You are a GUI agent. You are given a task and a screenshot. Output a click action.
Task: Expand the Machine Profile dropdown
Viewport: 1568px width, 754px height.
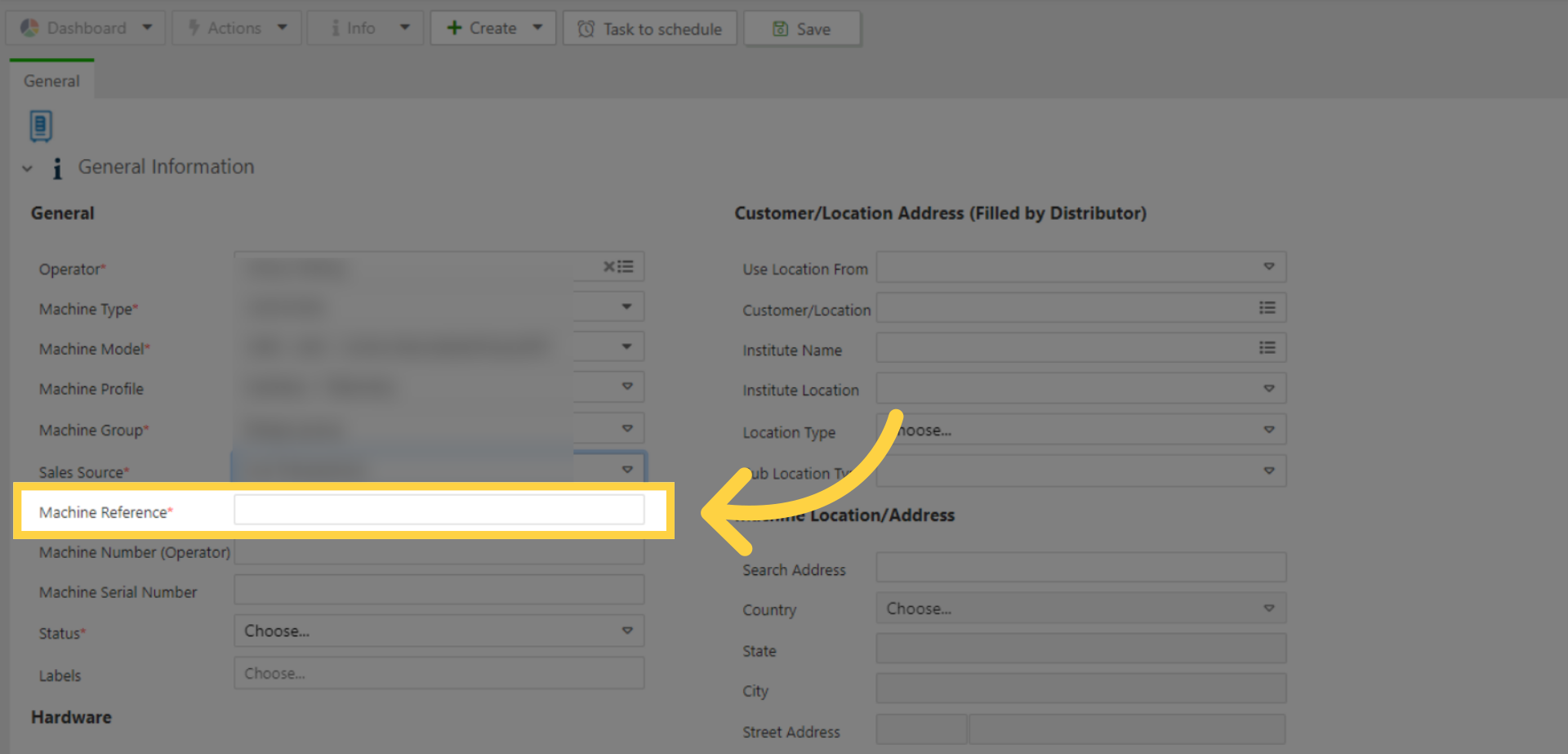tap(626, 386)
